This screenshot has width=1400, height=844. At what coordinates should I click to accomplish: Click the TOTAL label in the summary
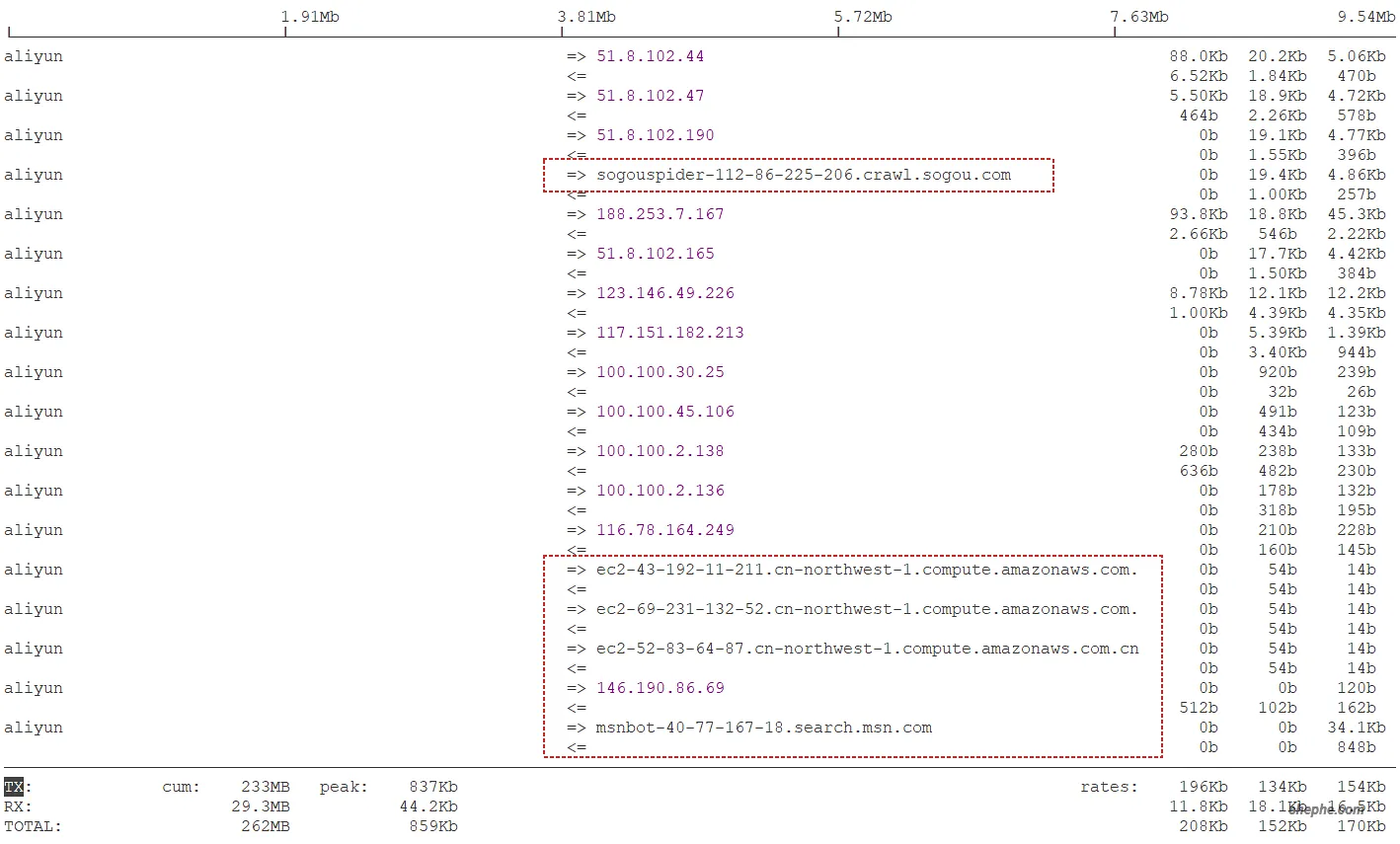pyautogui.click(x=33, y=826)
